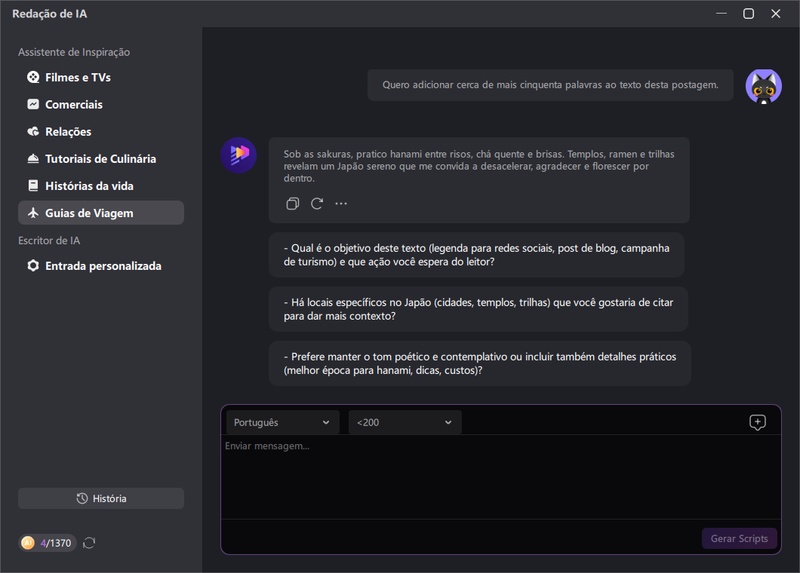Viewport: 800px width, 573px height.
Task: Expand the <200 word count dropdown
Action: 404,422
